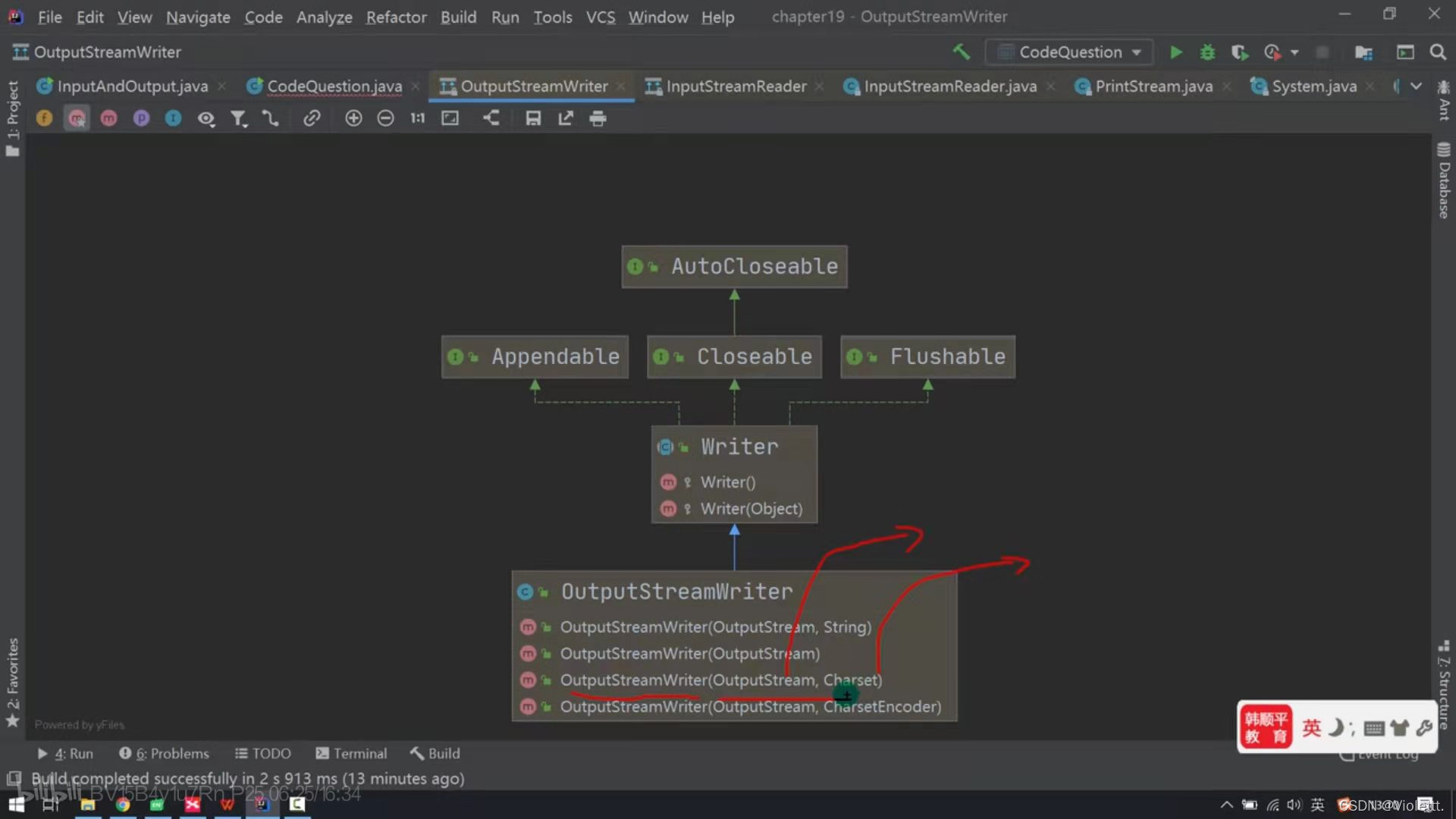
Task: Open the Structure tool window
Action: [x=1443, y=686]
